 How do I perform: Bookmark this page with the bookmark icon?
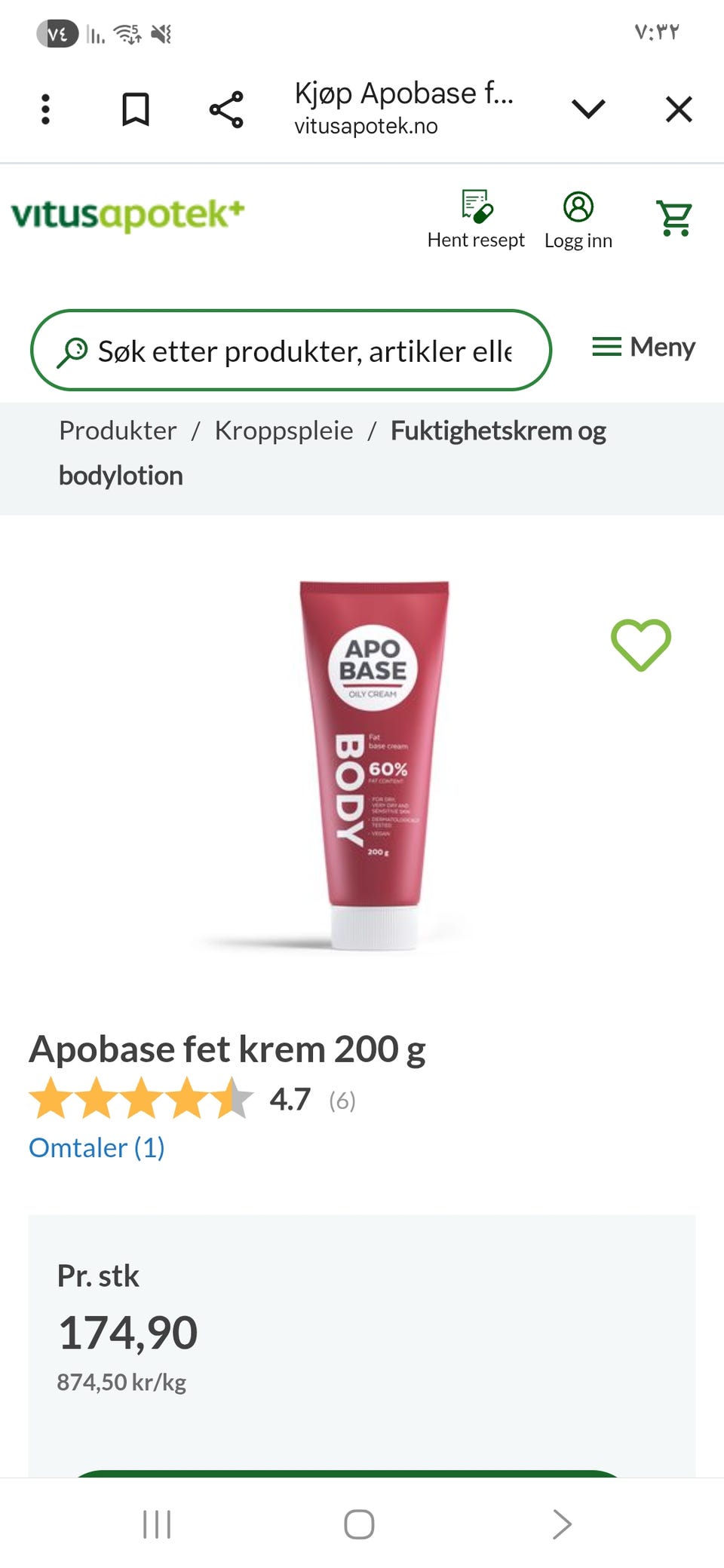pyautogui.click(x=136, y=109)
